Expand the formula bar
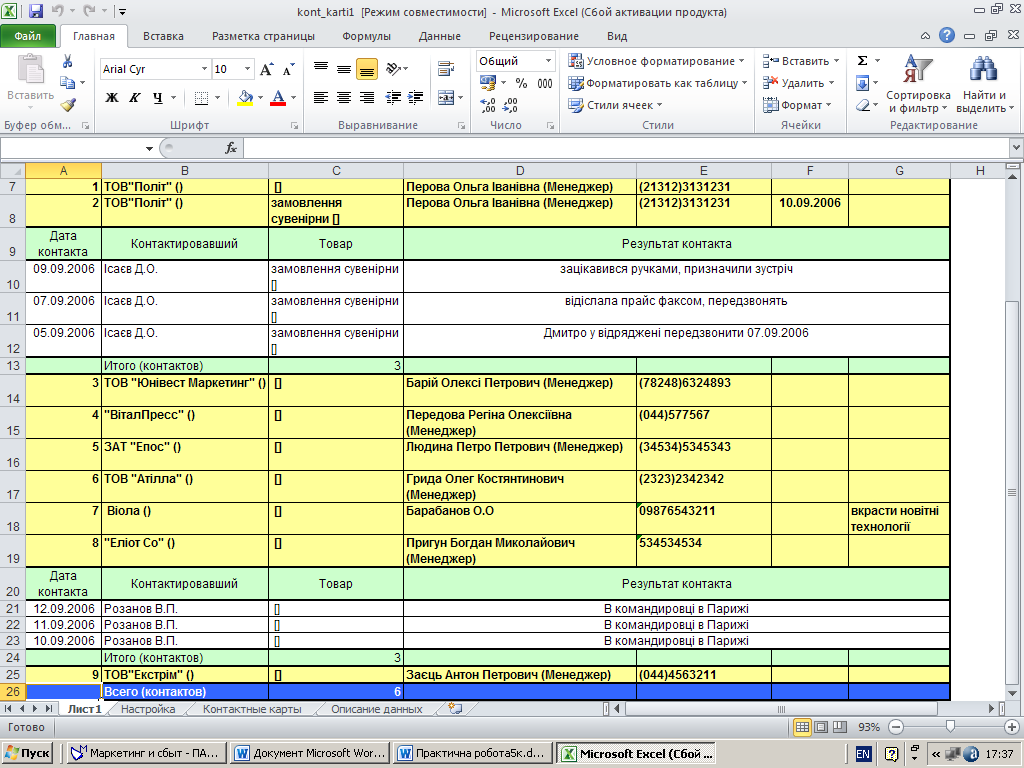 pyautogui.click(x=1016, y=148)
